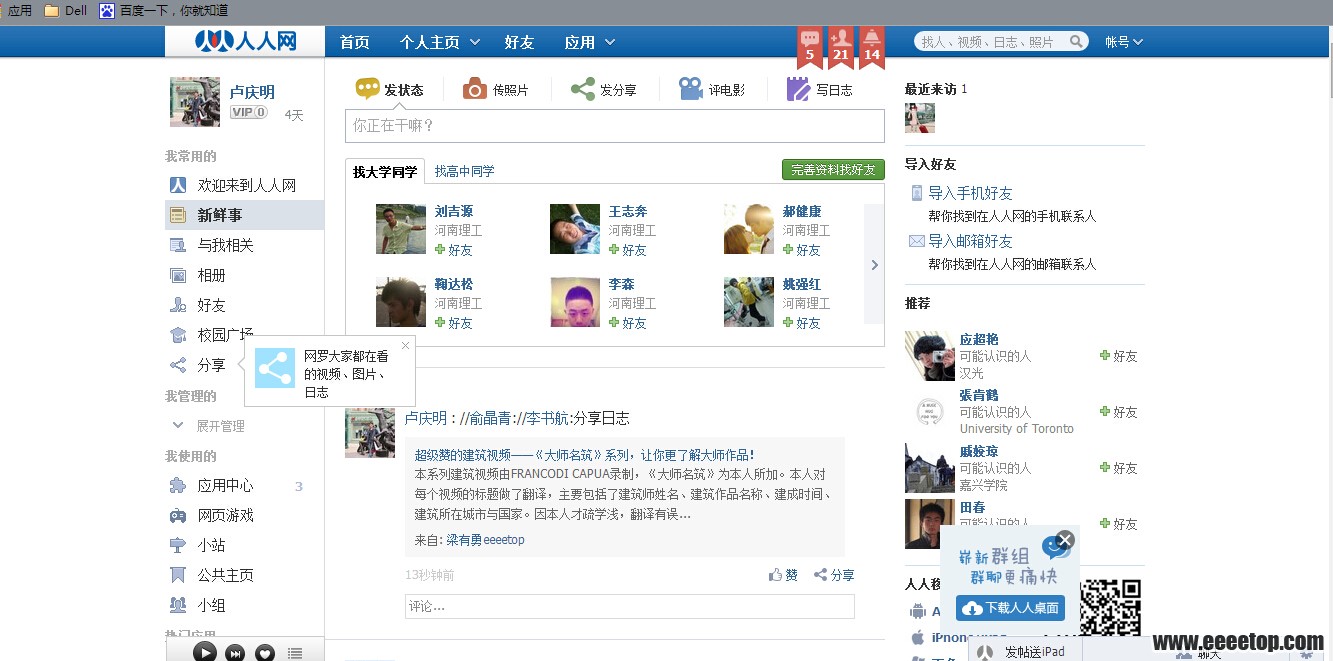1333x661 pixels.
Task: Play music with the play button
Action: click(x=204, y=652)
